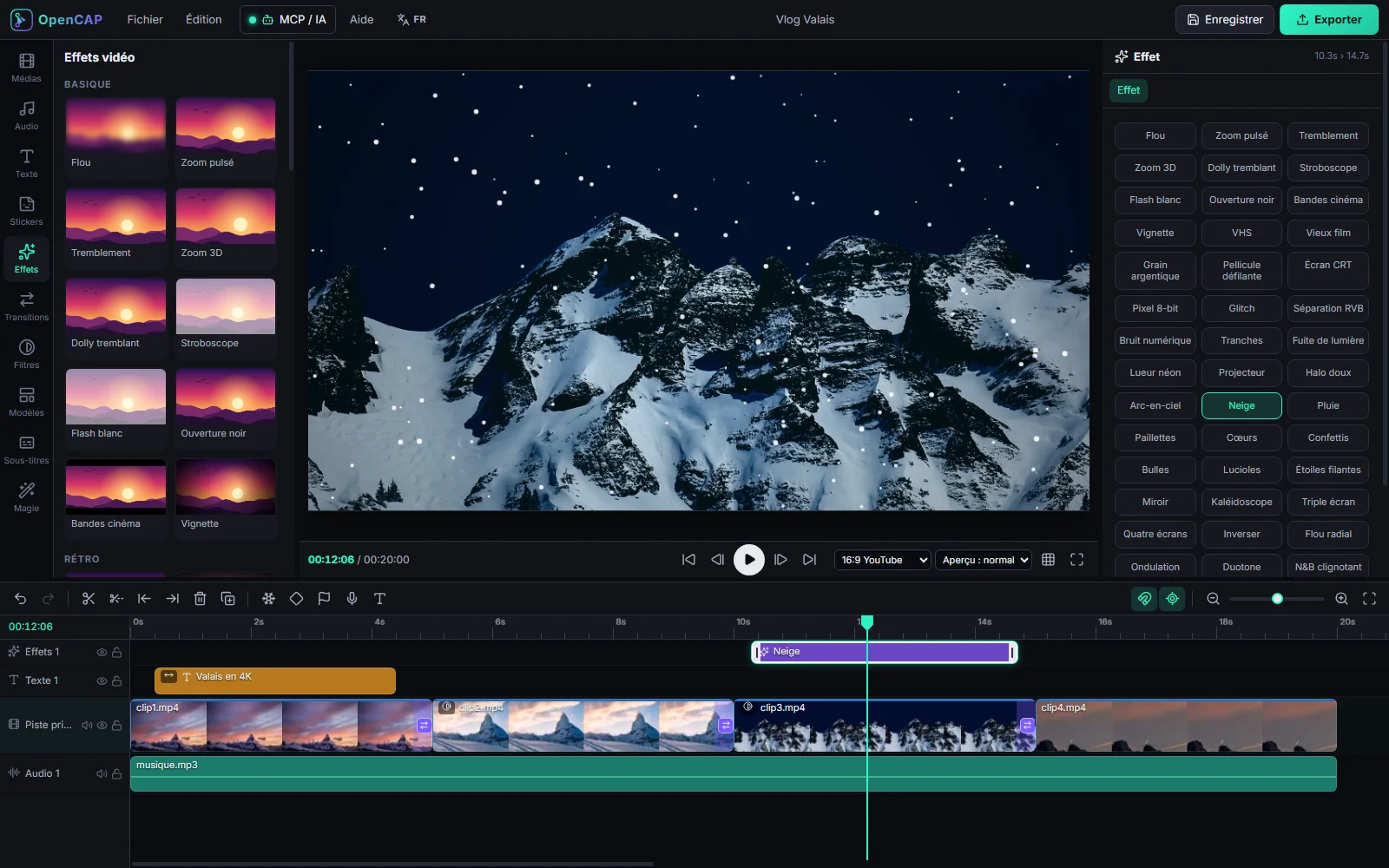The height and width of the screenshot is (868, 1389).
Task: Open the Aide menu
Action: [x=361, y=19]
